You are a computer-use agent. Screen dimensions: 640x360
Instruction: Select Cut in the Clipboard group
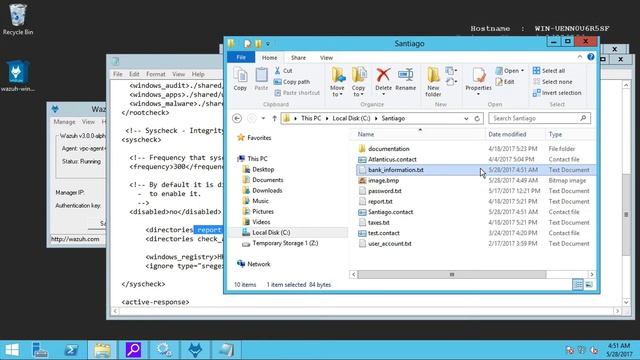284,71
